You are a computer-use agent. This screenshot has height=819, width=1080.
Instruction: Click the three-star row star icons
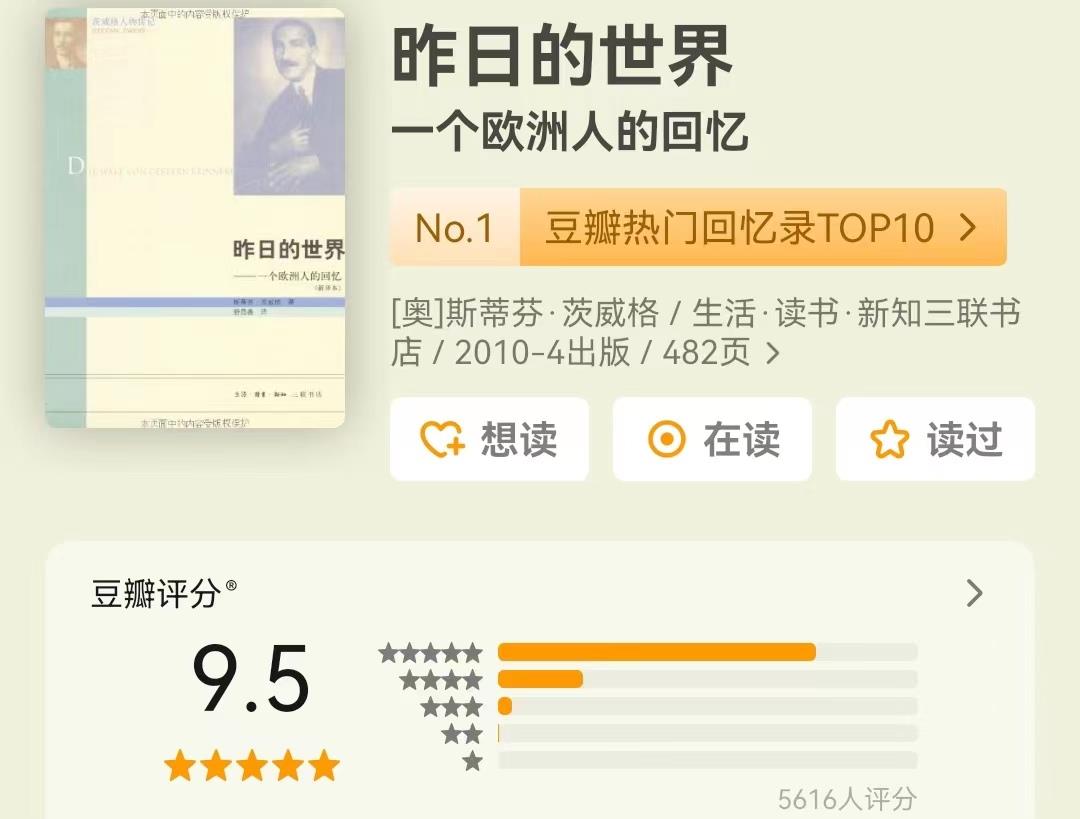(x=452, y=707)
